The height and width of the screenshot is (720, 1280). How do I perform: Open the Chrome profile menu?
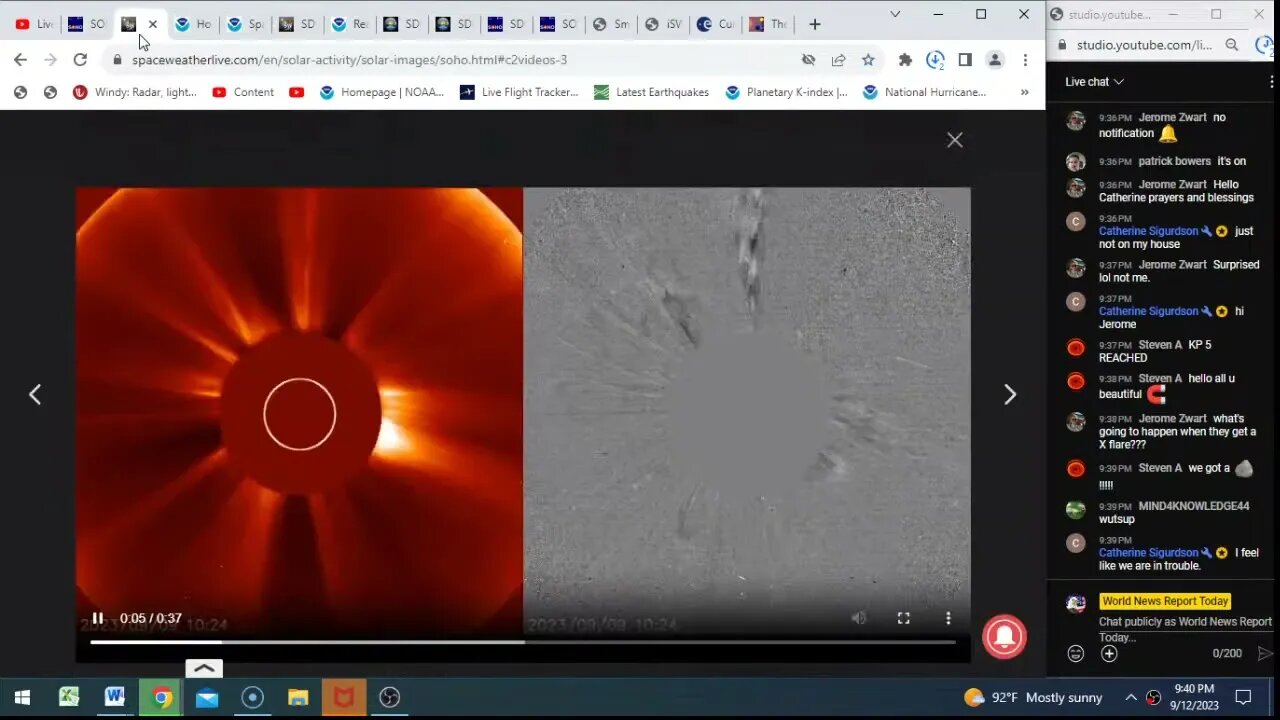[995, 60]
